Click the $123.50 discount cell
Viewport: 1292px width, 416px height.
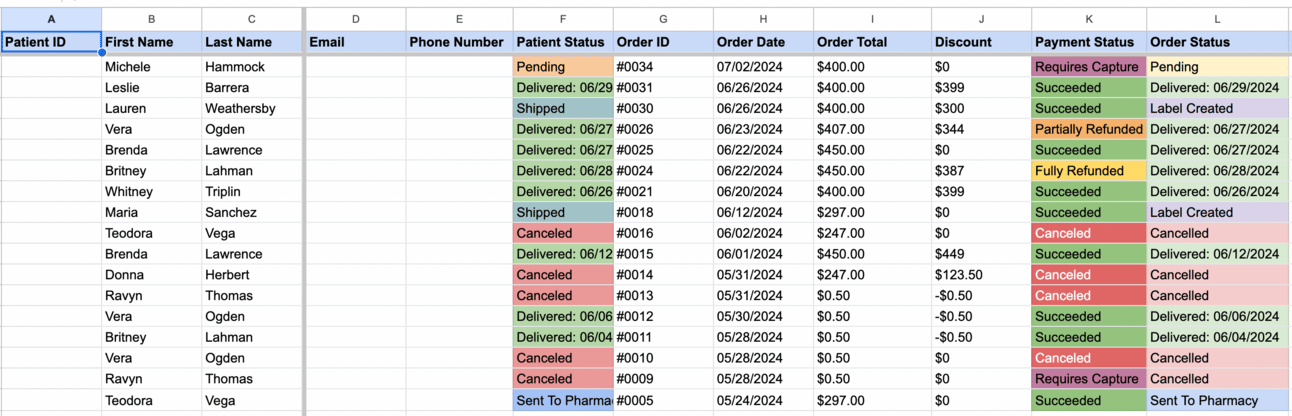point(980,275)
